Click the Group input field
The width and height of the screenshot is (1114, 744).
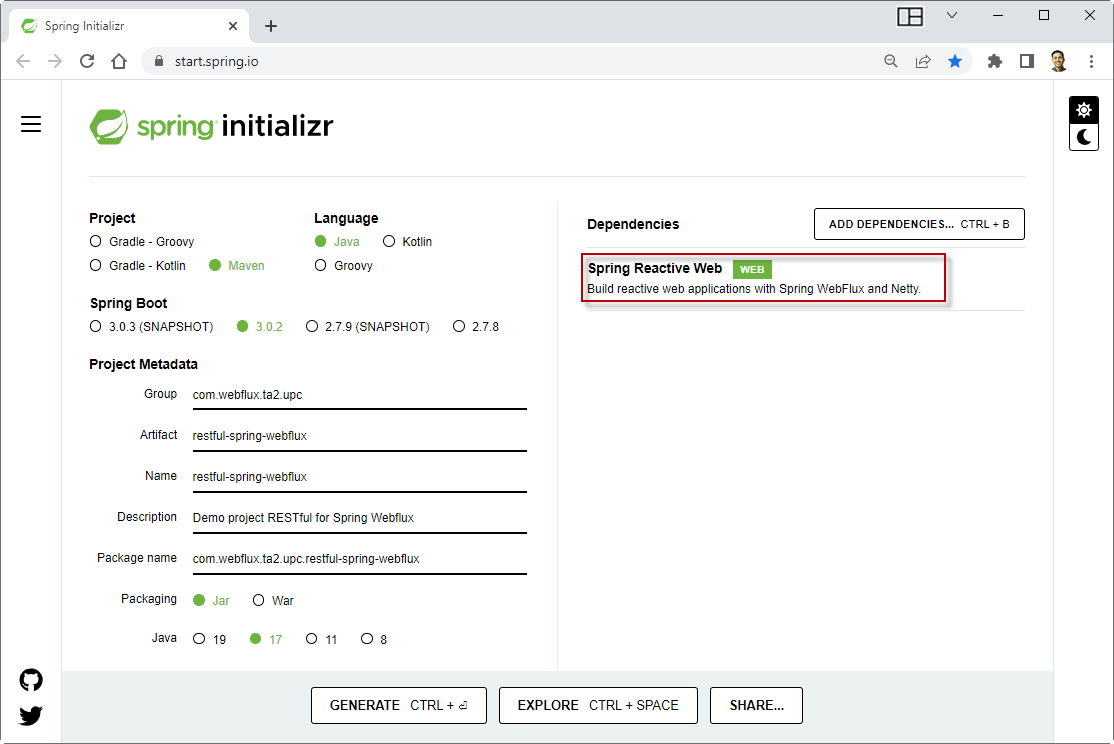point(359,395)
